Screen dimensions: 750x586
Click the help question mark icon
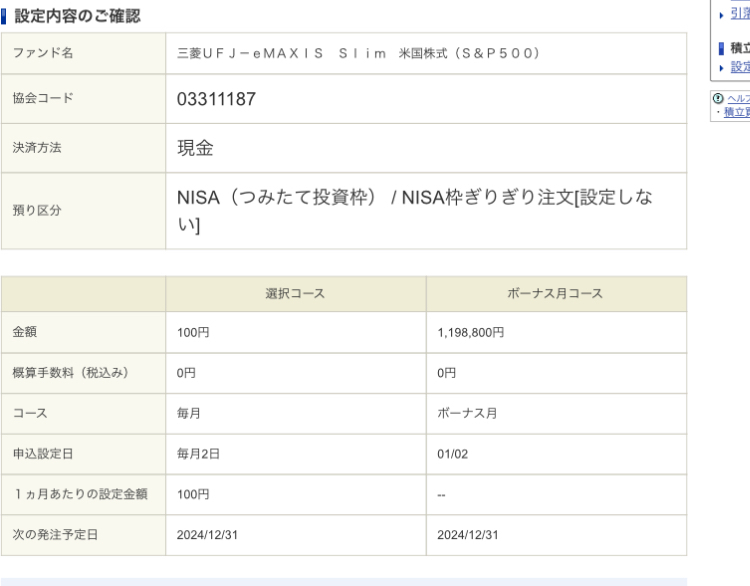[x=718, y=99]
